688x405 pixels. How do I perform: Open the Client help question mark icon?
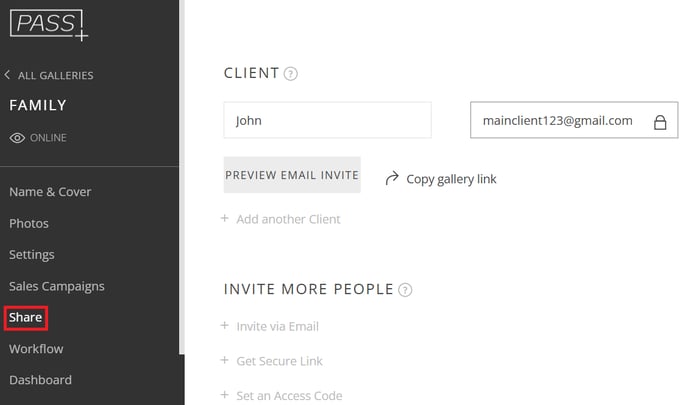point(290,73)
